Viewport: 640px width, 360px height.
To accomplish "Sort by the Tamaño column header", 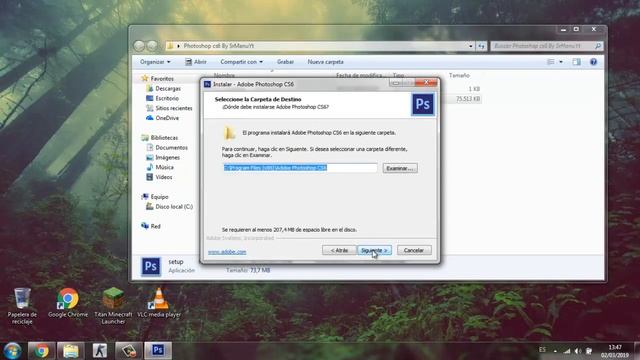I will coord(459,76).
